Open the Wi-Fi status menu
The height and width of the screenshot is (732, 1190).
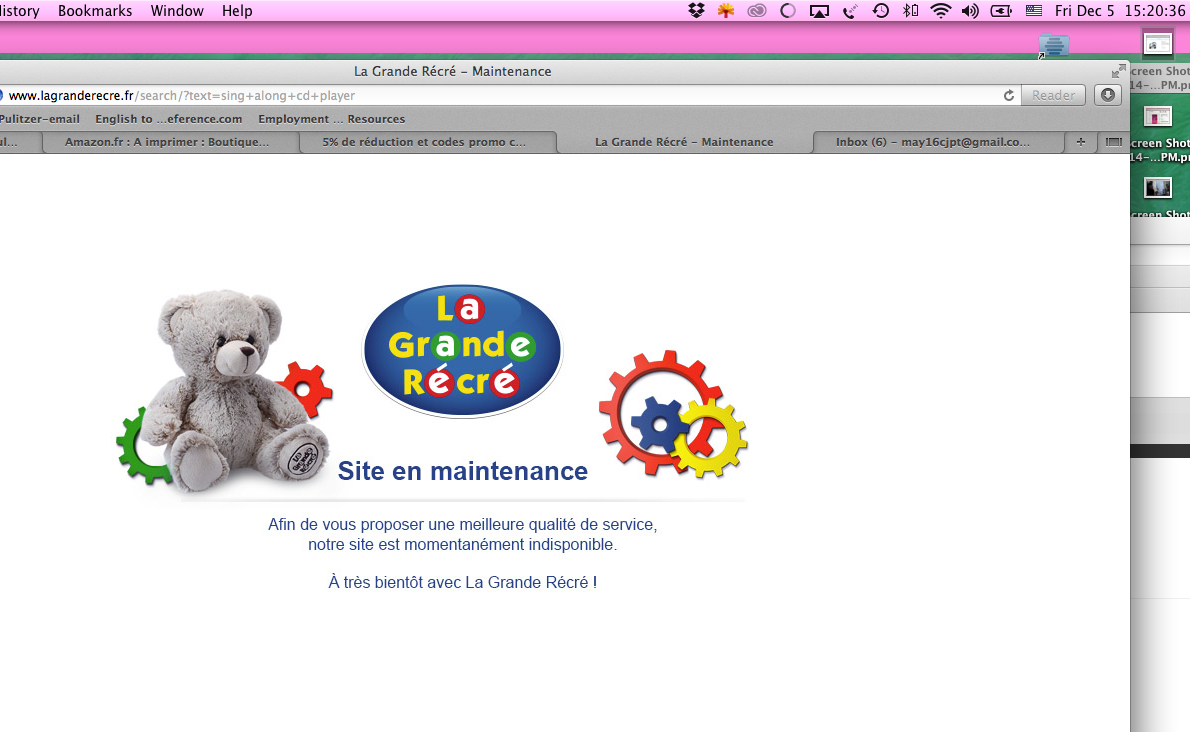(940, 11)
